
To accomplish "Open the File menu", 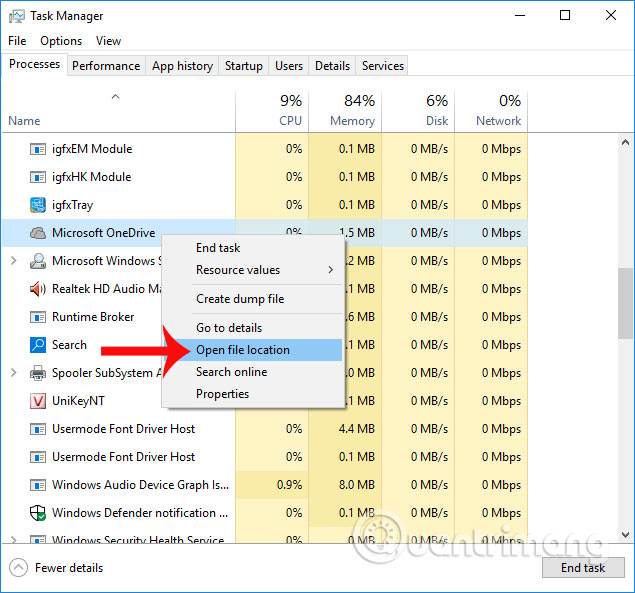I will tap(17, 41).
